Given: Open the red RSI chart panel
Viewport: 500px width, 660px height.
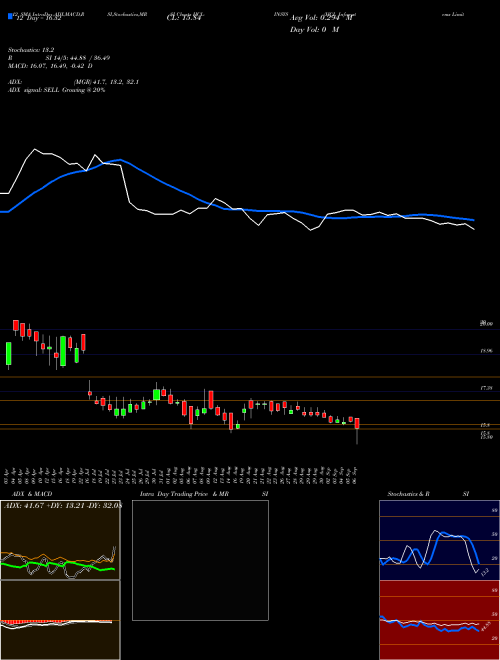Looking at the screenshot, I should pos(439,620).
